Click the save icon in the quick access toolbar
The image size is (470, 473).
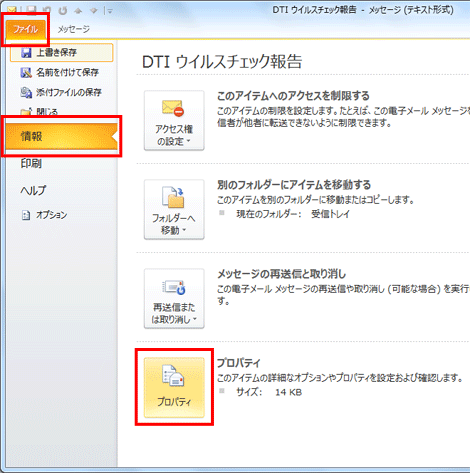[x=31, y=10]
